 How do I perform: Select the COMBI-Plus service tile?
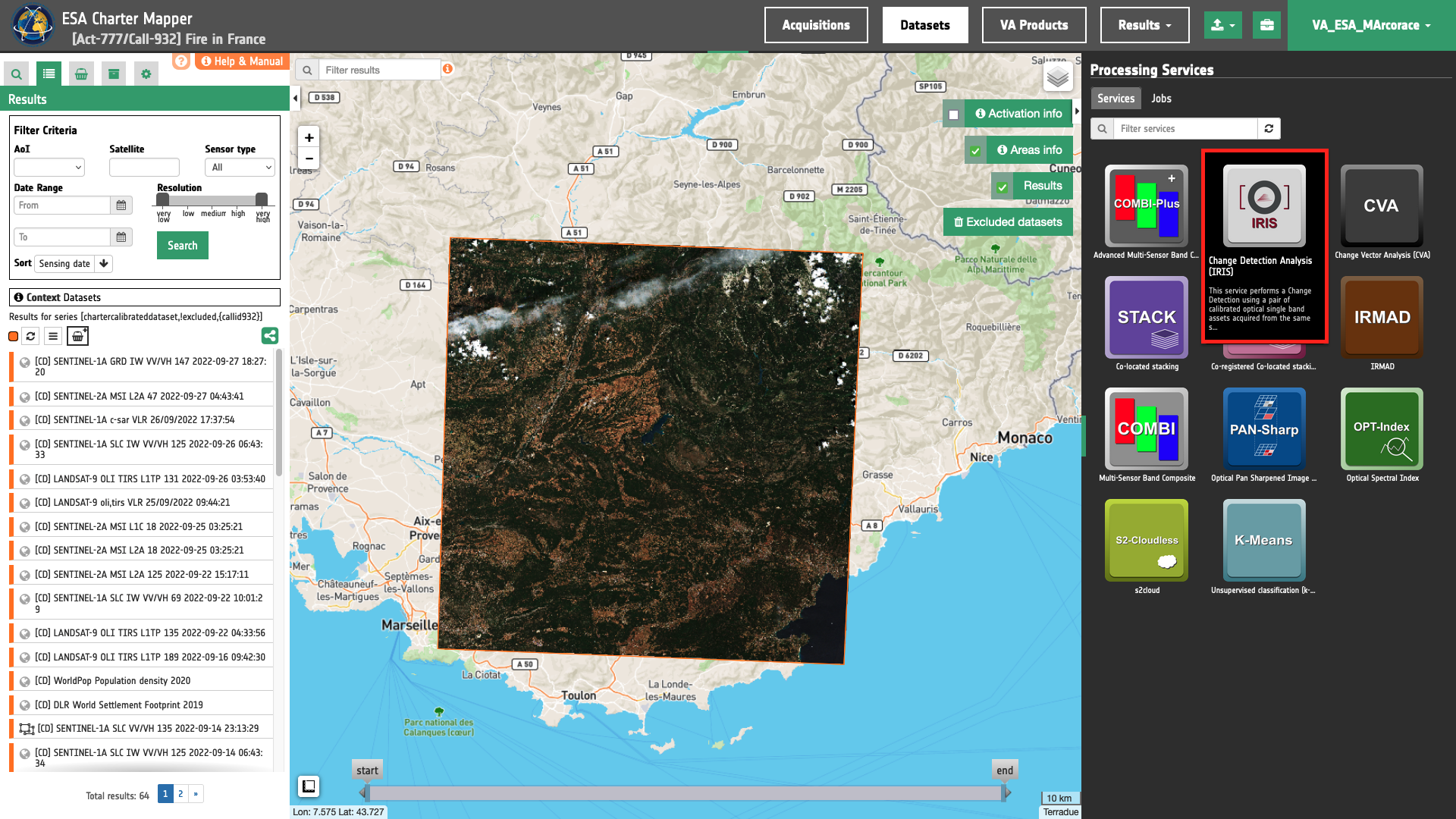click(1147, 206)
